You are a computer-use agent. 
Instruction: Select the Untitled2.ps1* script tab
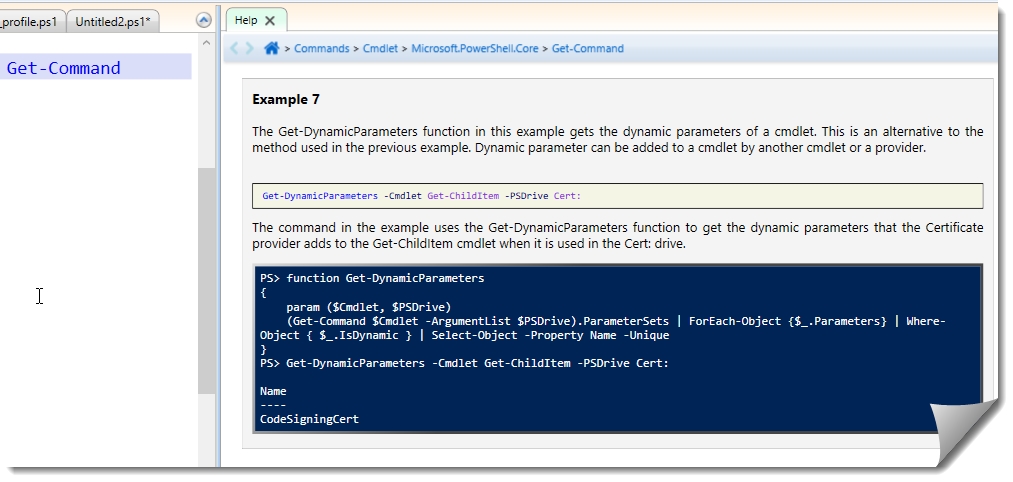point(112,21)
